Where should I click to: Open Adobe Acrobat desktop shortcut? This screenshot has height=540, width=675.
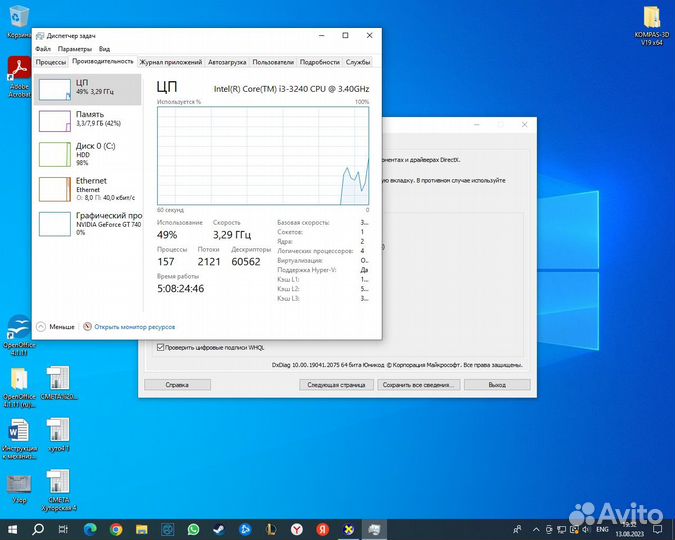pos(19,77)
